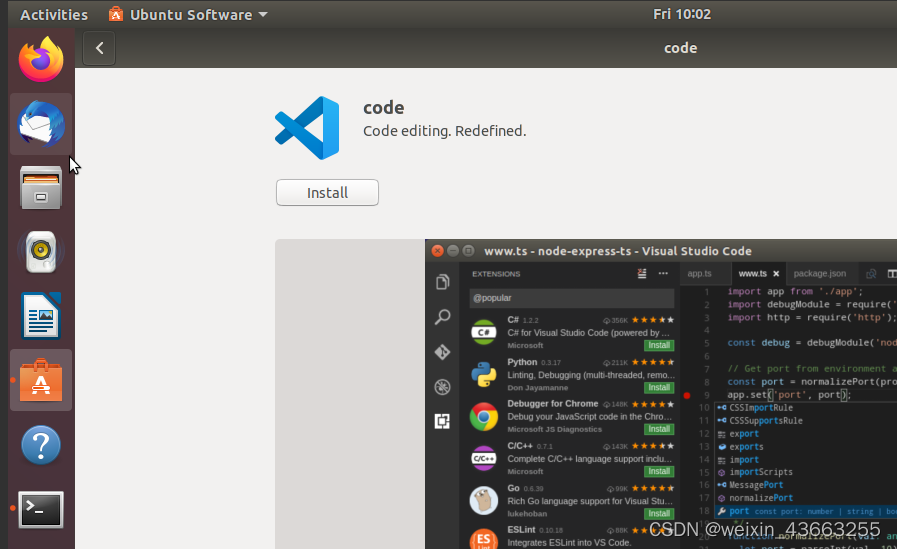Click the clock showing Fri 10:02
This screenshot has height=549, width=897.
click(x=682, y=14)
